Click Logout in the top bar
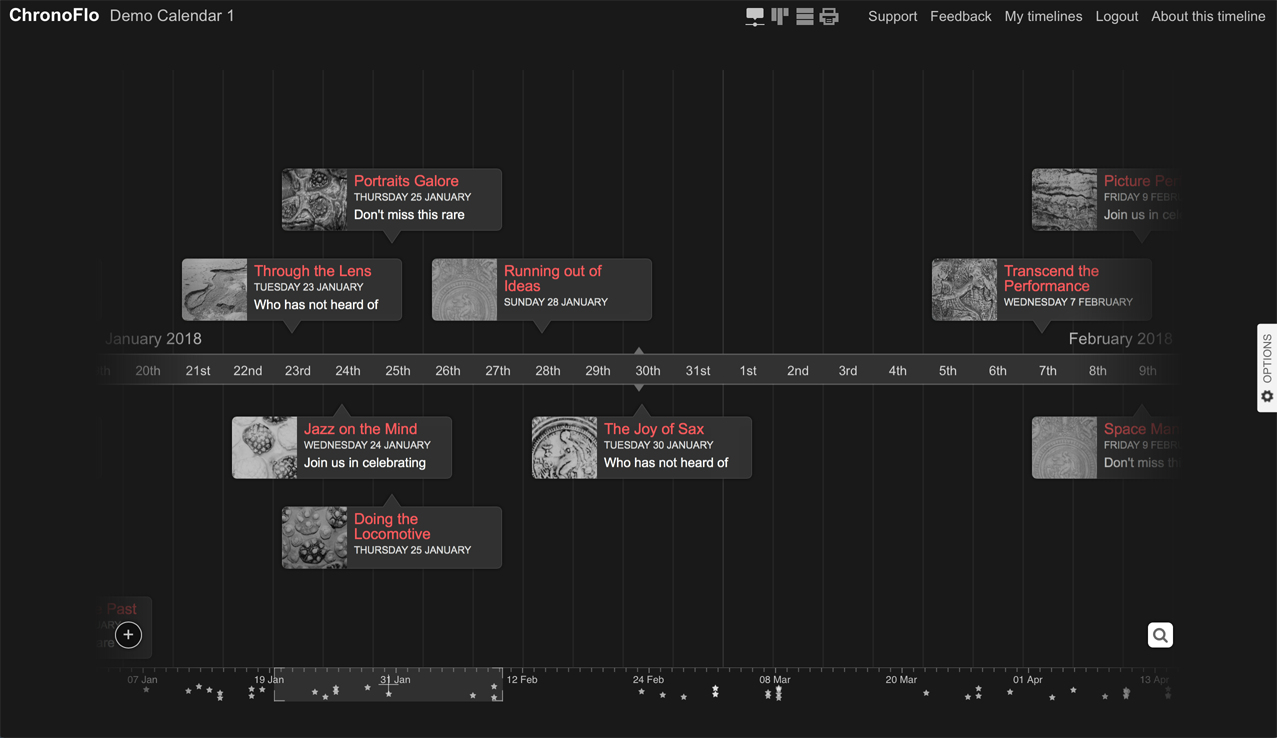Screen dimensions: 1277x738 tap(1116, 16)
